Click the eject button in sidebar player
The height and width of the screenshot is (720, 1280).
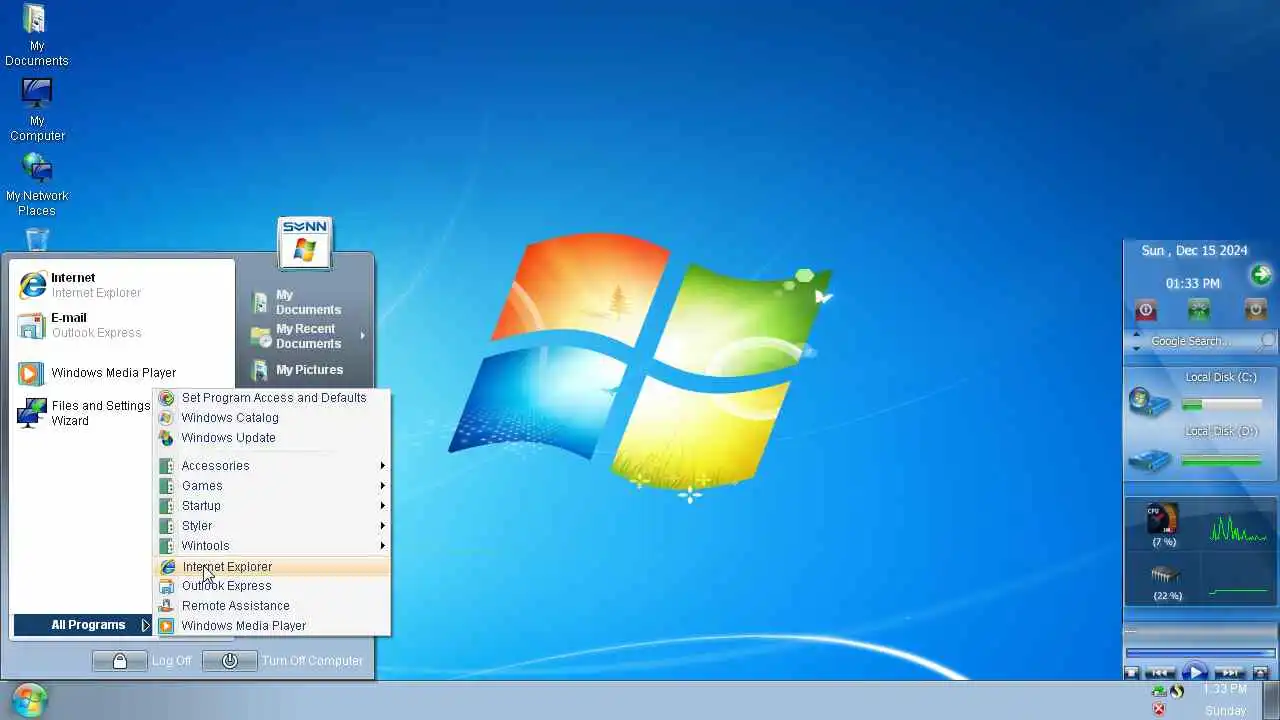tap(1261, 673)
